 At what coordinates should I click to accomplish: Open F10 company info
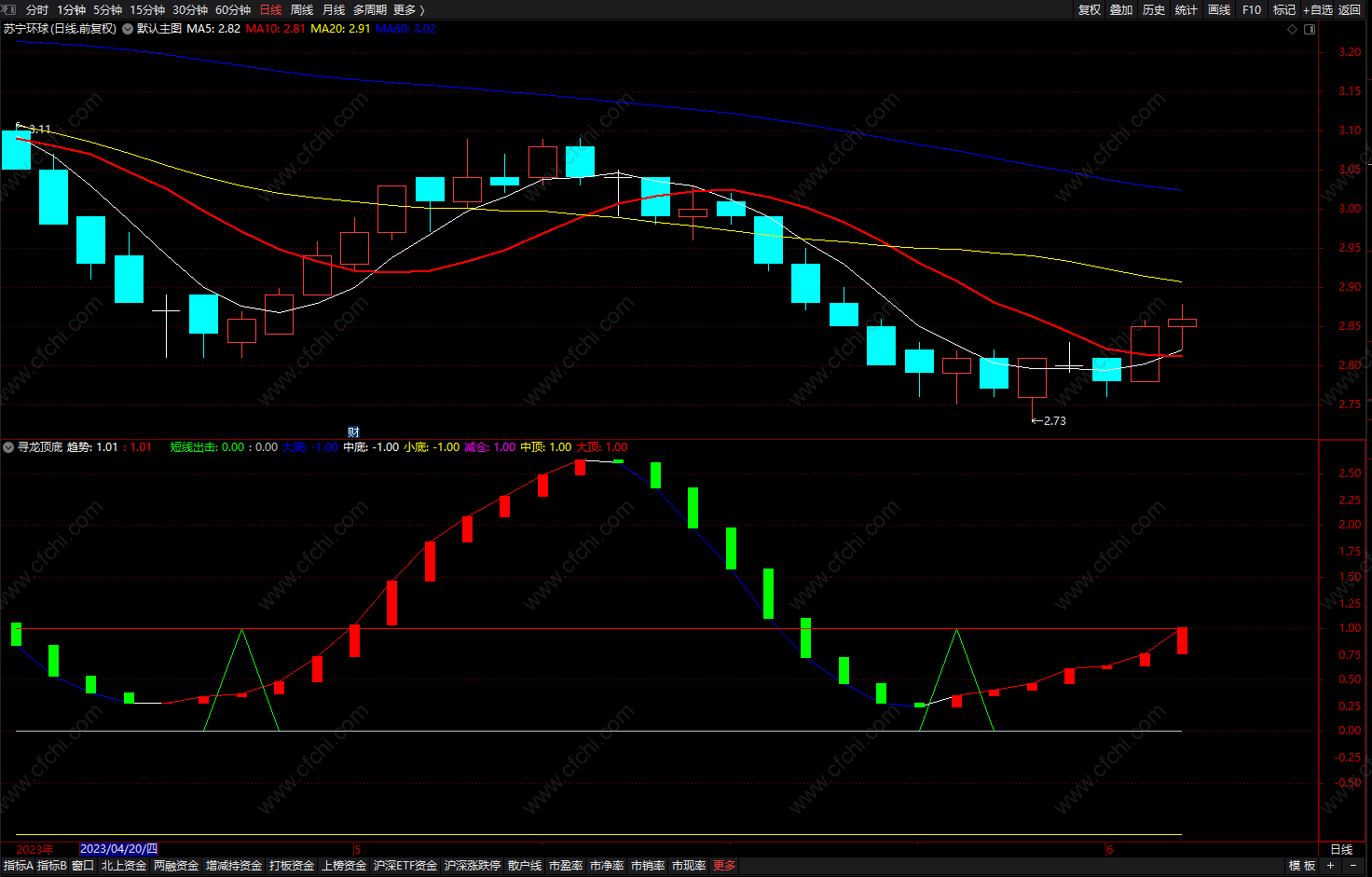pos(1252,9)
